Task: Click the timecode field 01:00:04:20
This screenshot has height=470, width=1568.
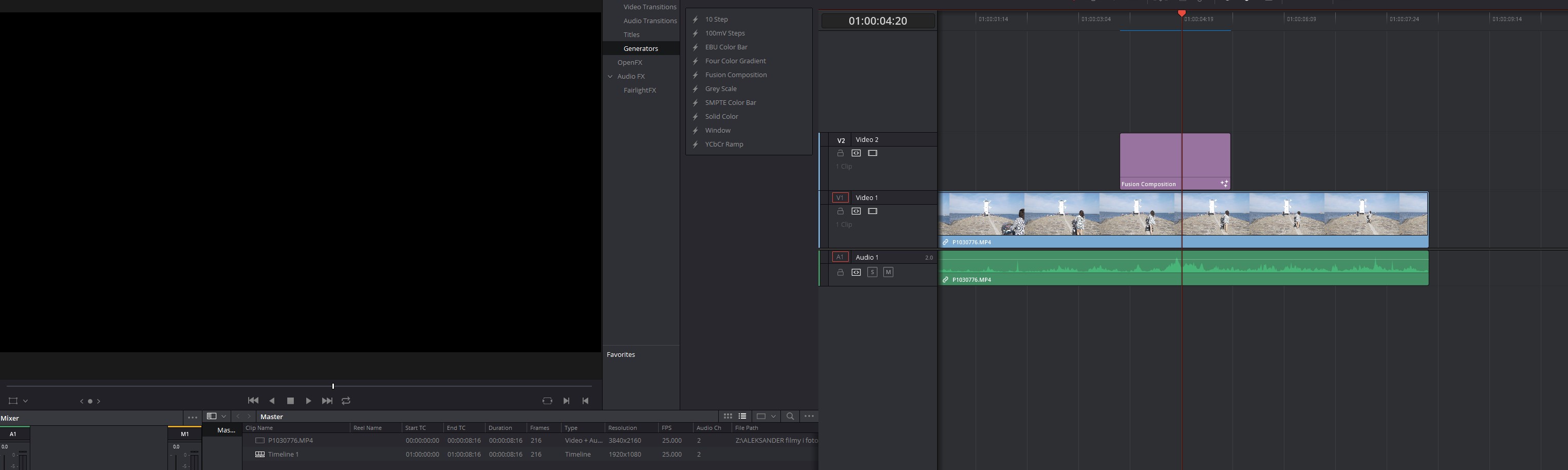Action: coord(878,21)
